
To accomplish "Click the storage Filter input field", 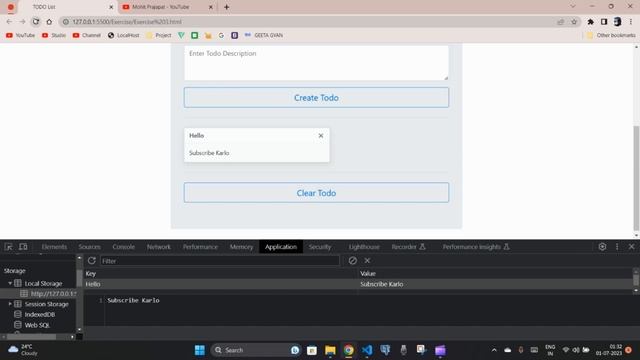I will pyautogui.click(x=220, y=261).
